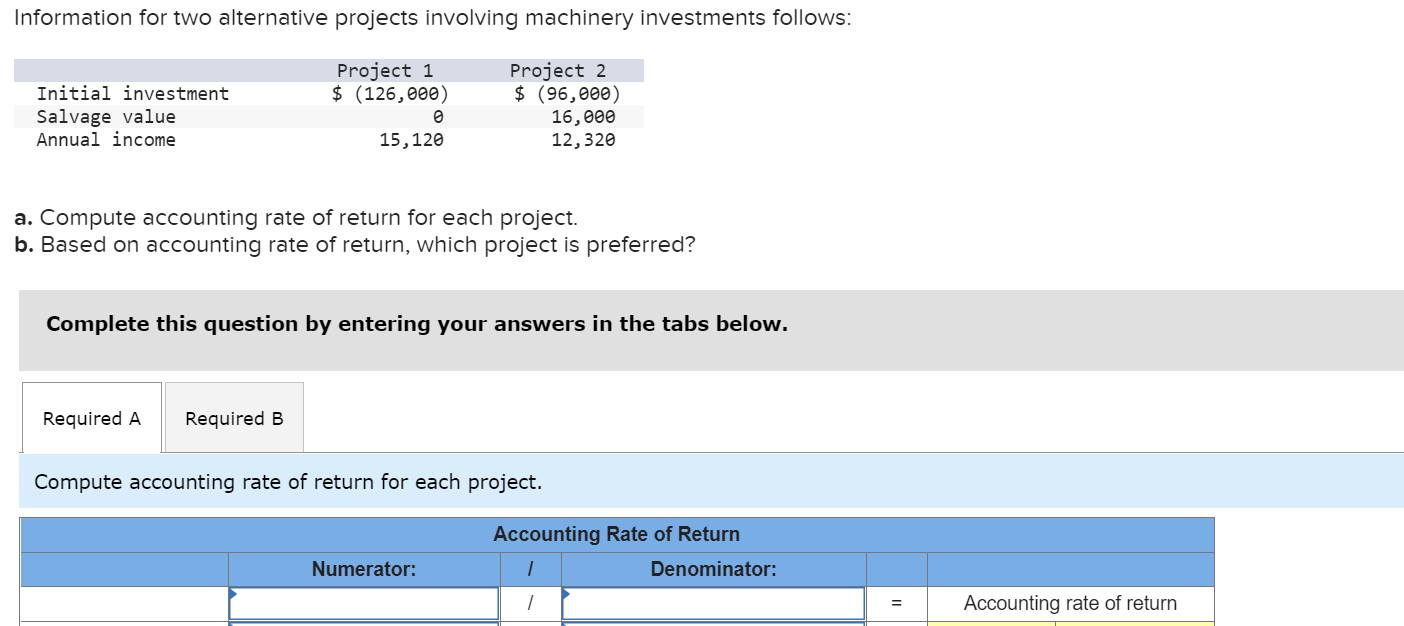Click the Numerator column header
The image size is (1404, 626).
click(x=364, y=569)
